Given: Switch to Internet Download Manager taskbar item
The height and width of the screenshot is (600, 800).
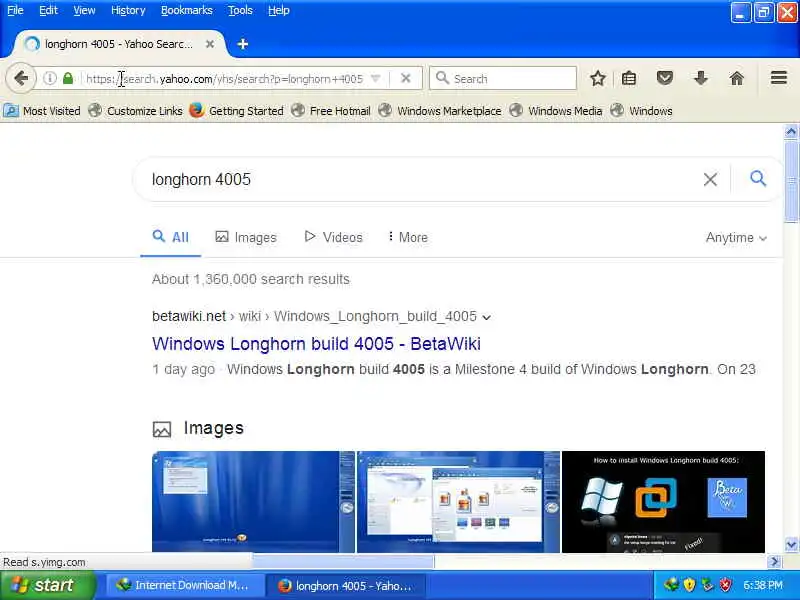Looking at the screenshot, I should tap(184, 585).
